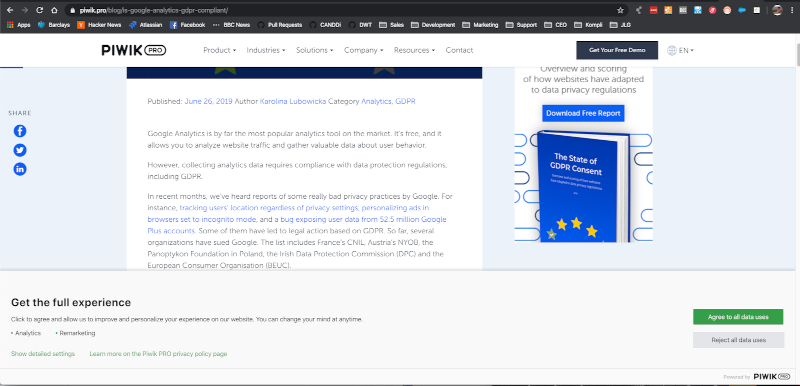The image size is (800, 386).
Task: Open the Salesforce cloud extension icon
Action: coord(742,10)
